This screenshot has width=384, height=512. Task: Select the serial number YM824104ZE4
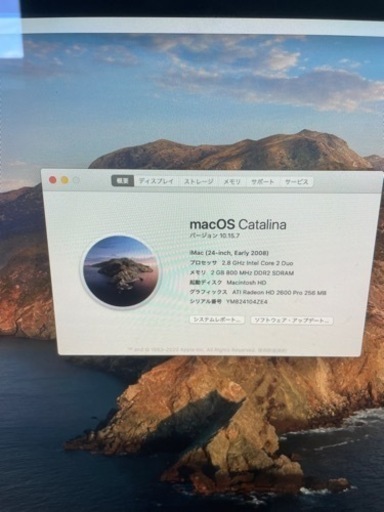point(247,302)
